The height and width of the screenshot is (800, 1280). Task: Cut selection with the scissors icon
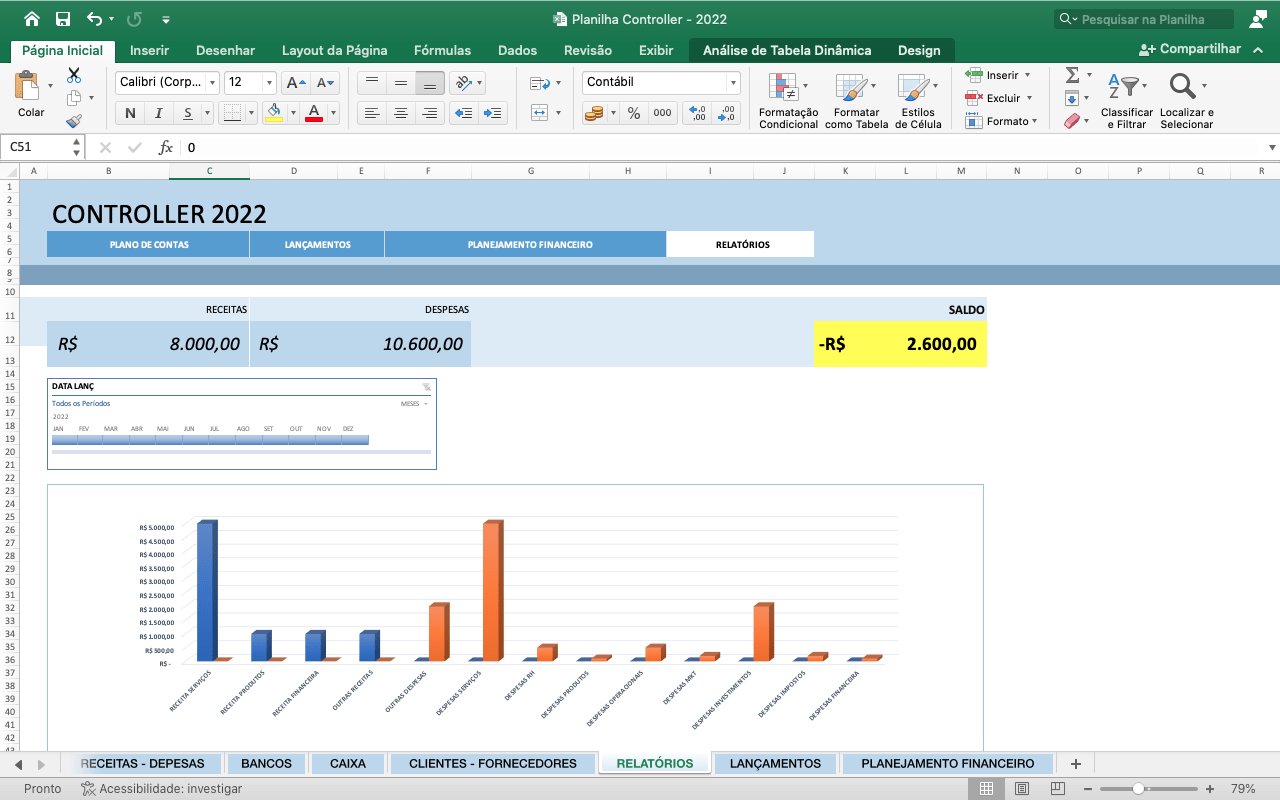[74, 75]
